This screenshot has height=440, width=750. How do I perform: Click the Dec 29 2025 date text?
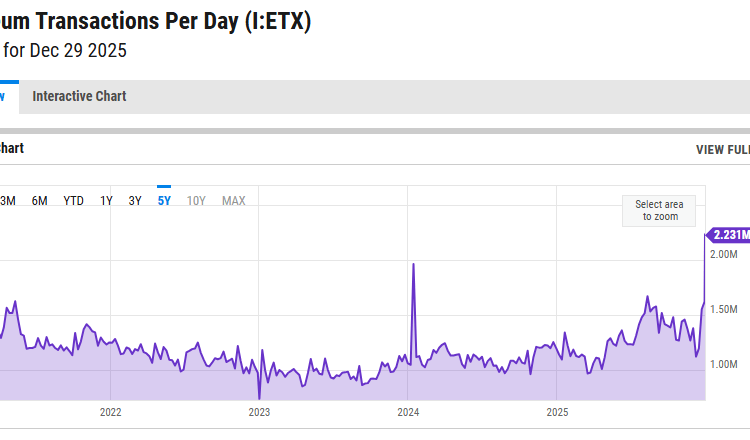click(77, 50)
